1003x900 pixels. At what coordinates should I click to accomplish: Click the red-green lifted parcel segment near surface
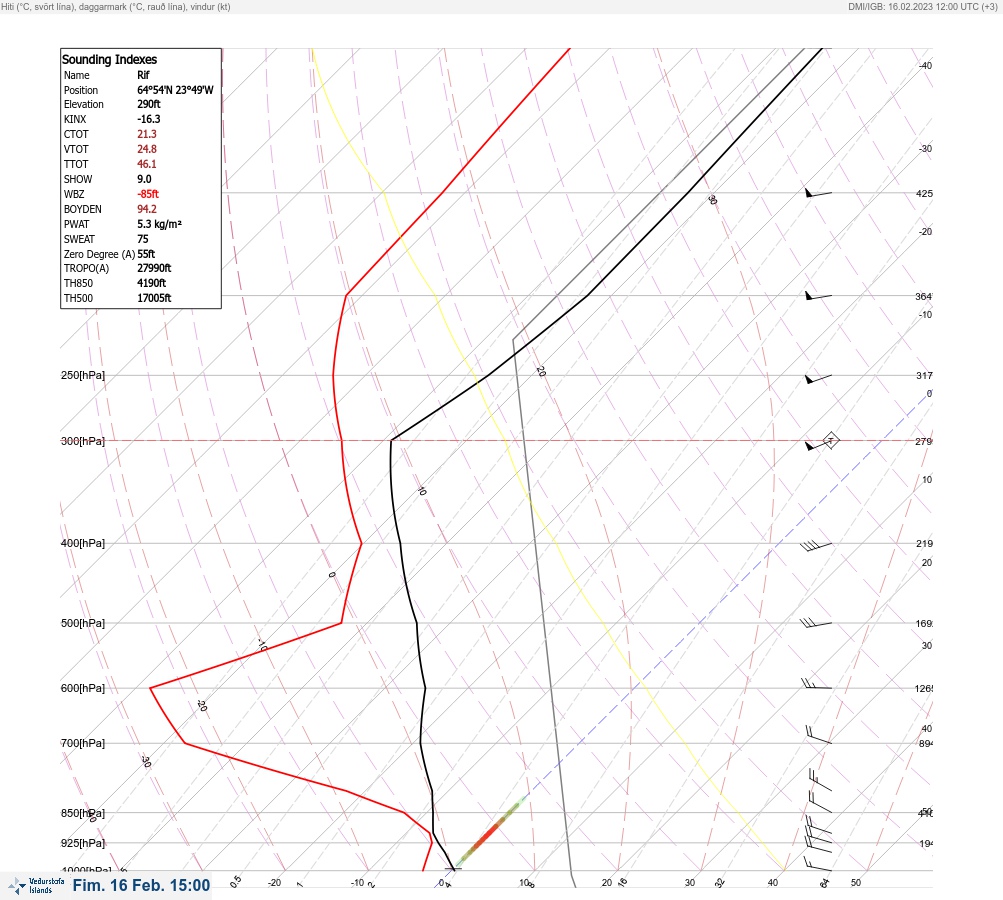point(491,832)
